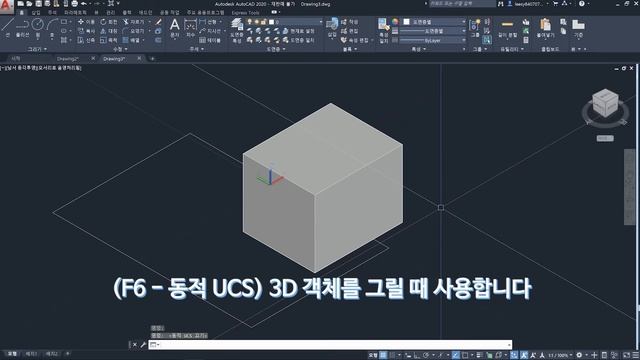
Task: Expand the Properties (특성) panel
Action: point(418,49)
